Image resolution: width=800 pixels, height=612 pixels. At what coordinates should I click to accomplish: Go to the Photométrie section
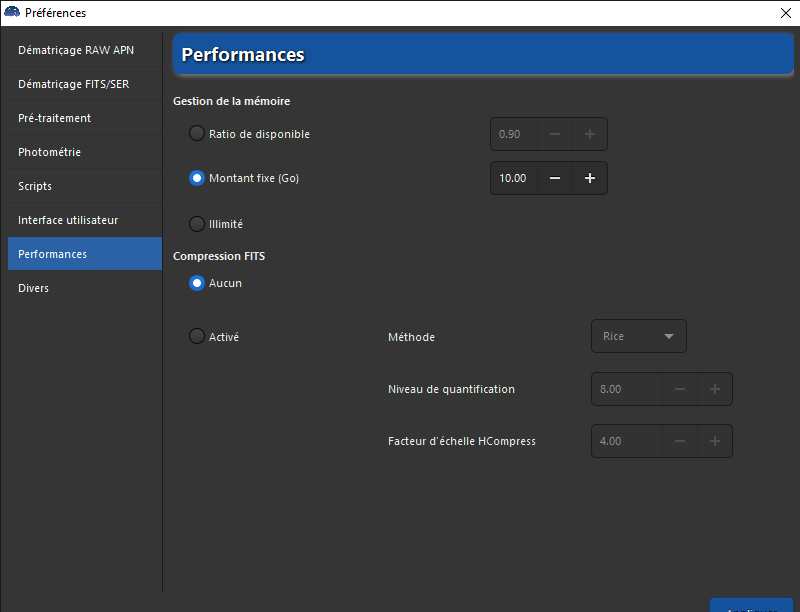pos(85,152)
